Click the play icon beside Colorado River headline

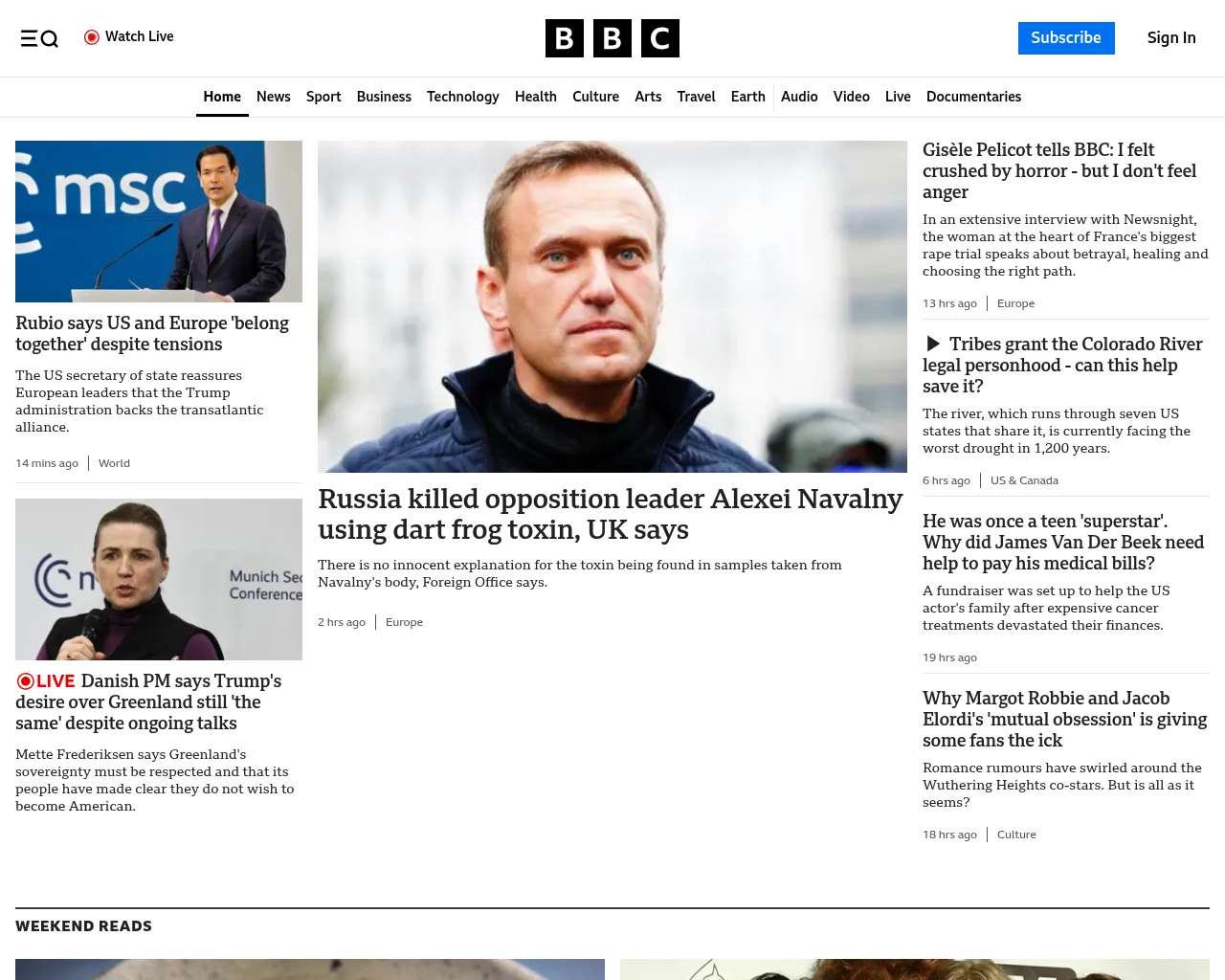click(x=933, y=344)
